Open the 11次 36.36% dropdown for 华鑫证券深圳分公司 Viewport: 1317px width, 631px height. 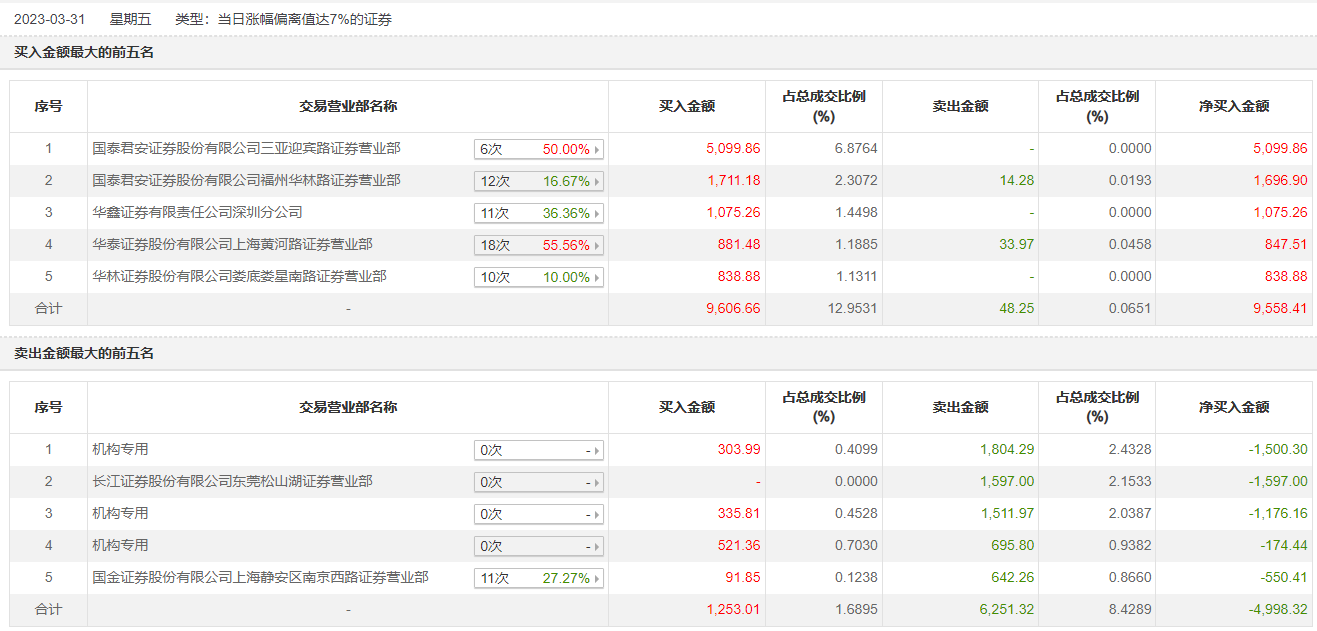[538, 213]
